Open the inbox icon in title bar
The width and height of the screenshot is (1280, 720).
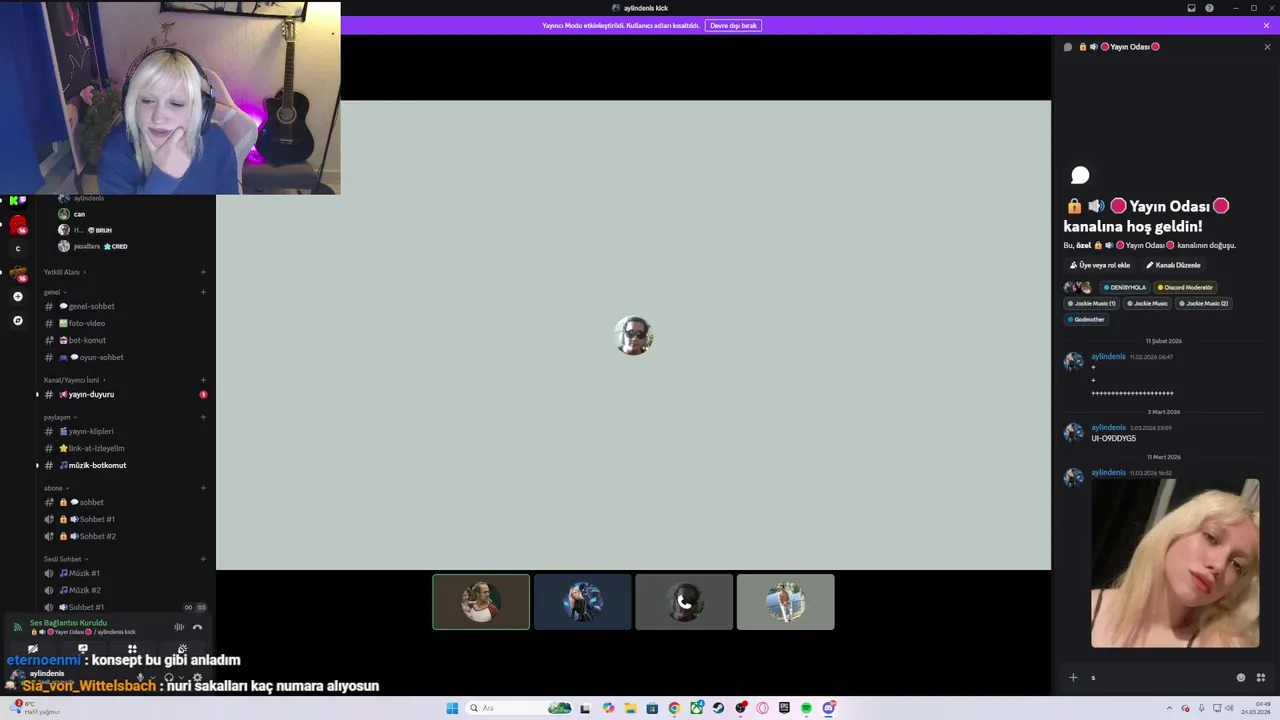click(x=1191, y=8)
